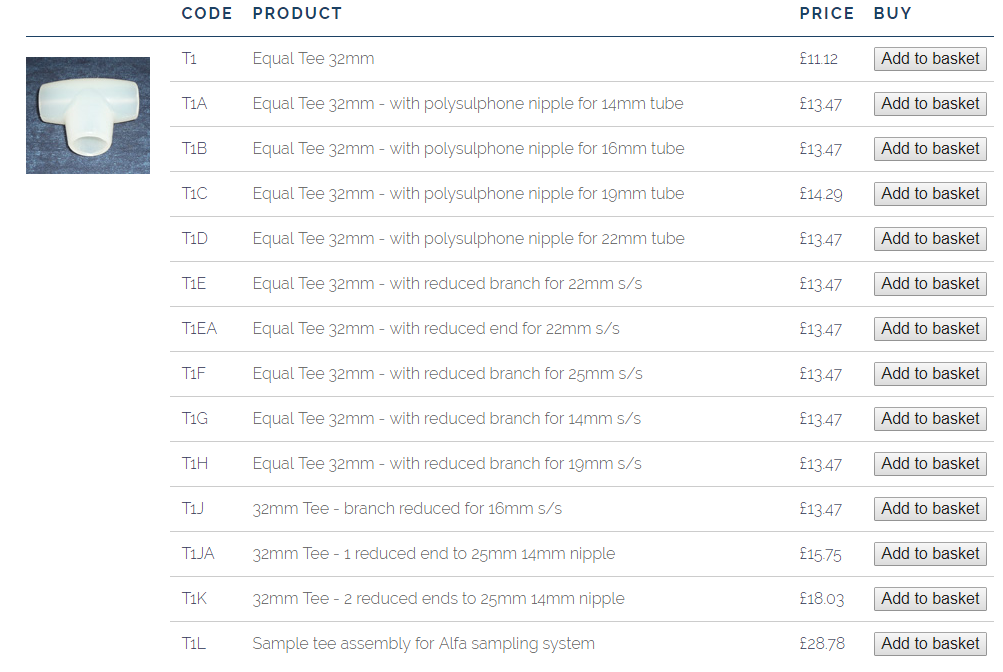Add T1EA reduced end tee to basket
Viewport: 1003px width, 672px height.
(x=930, y=329)
